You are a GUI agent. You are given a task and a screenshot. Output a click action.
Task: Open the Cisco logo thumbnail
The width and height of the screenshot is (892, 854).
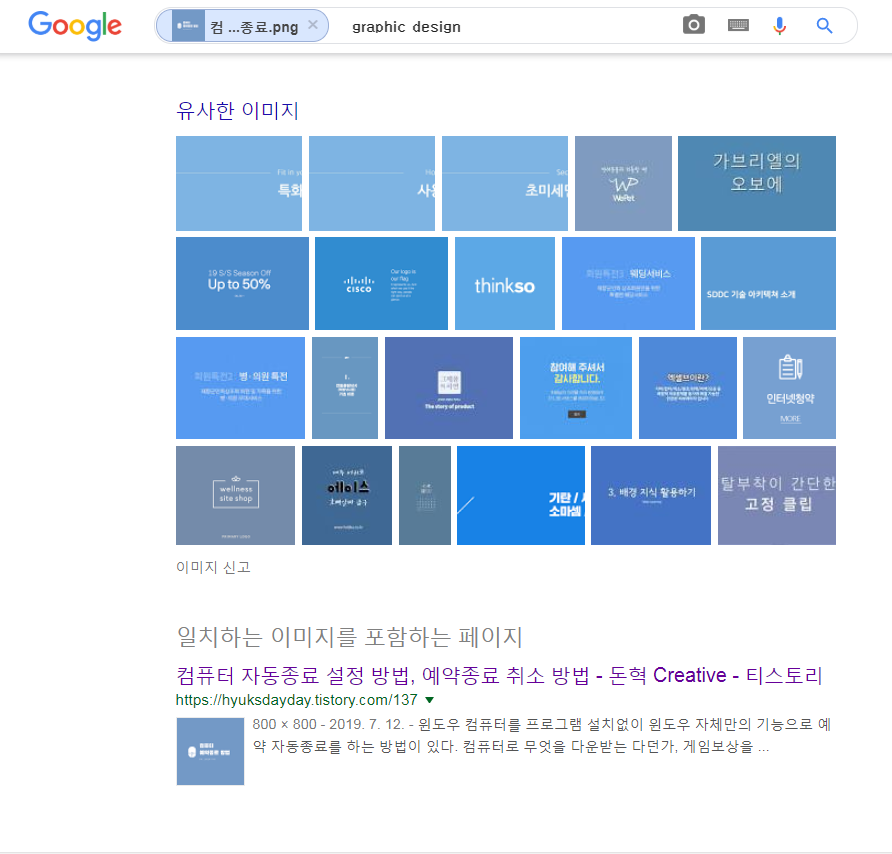point(381,283)
